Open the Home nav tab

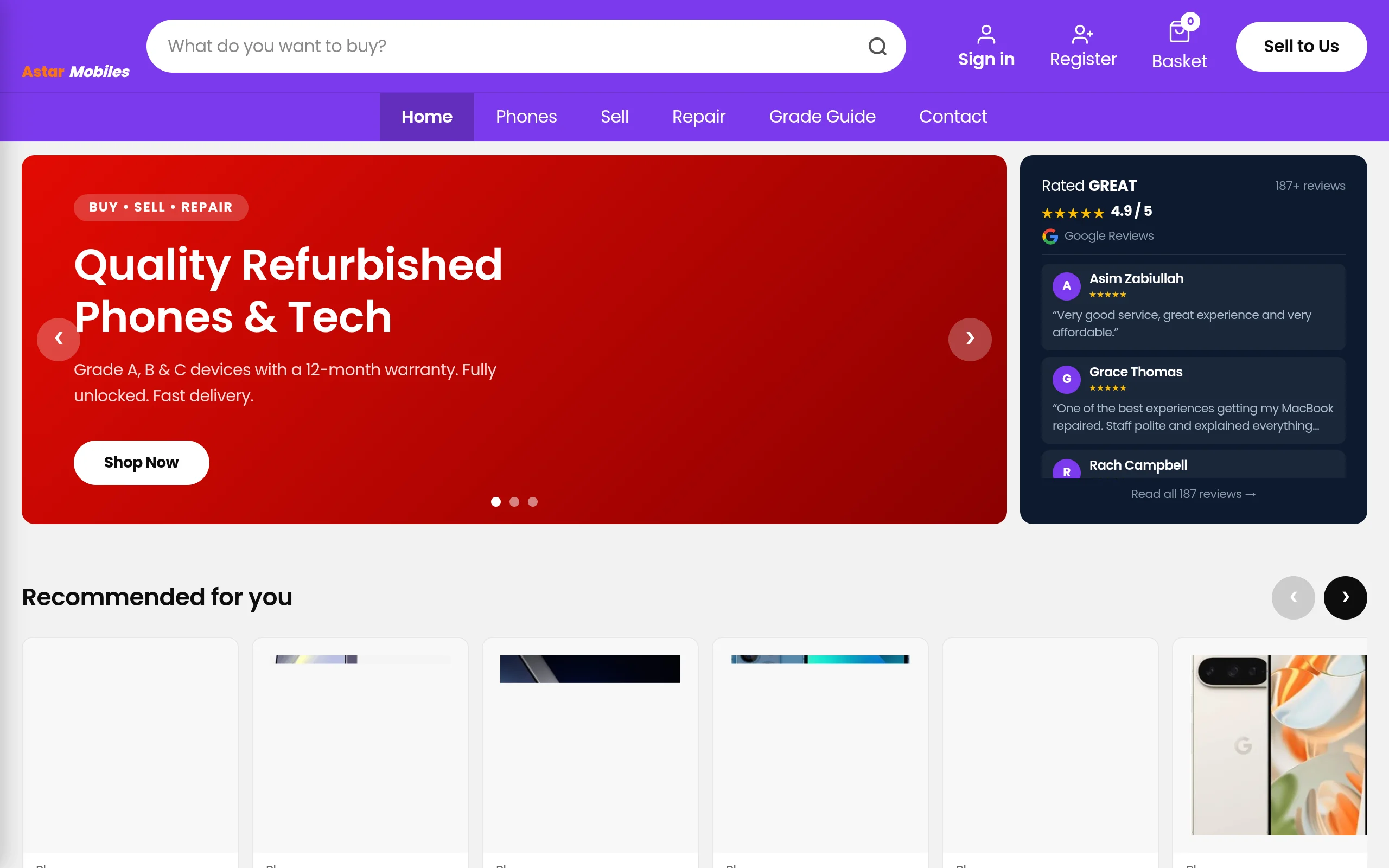426,117
